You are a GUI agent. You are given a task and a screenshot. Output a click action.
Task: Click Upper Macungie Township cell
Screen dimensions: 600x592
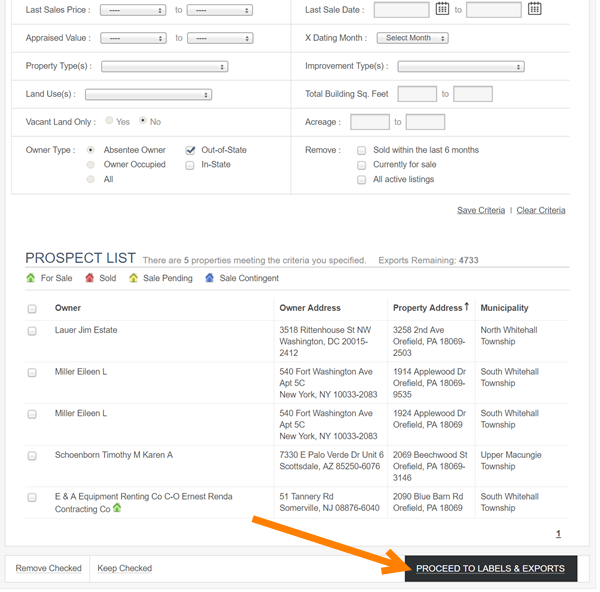point(511,461)
